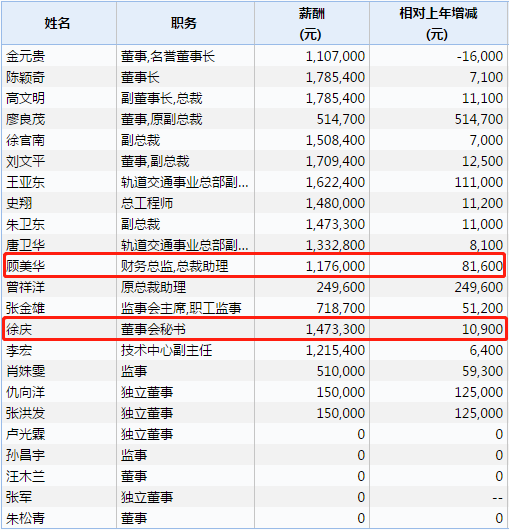Click the 职务 column header
Image resolution: width=509 pixels, height=530 pixels.
(184, 23)
